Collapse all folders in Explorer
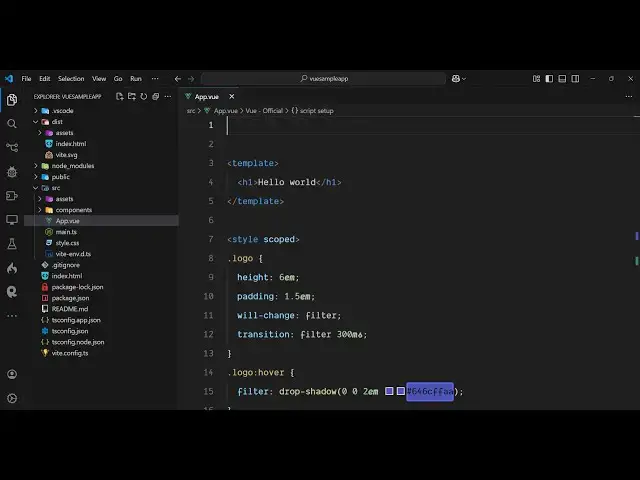Viewport: 640px width, 480px height. [156, 97]
